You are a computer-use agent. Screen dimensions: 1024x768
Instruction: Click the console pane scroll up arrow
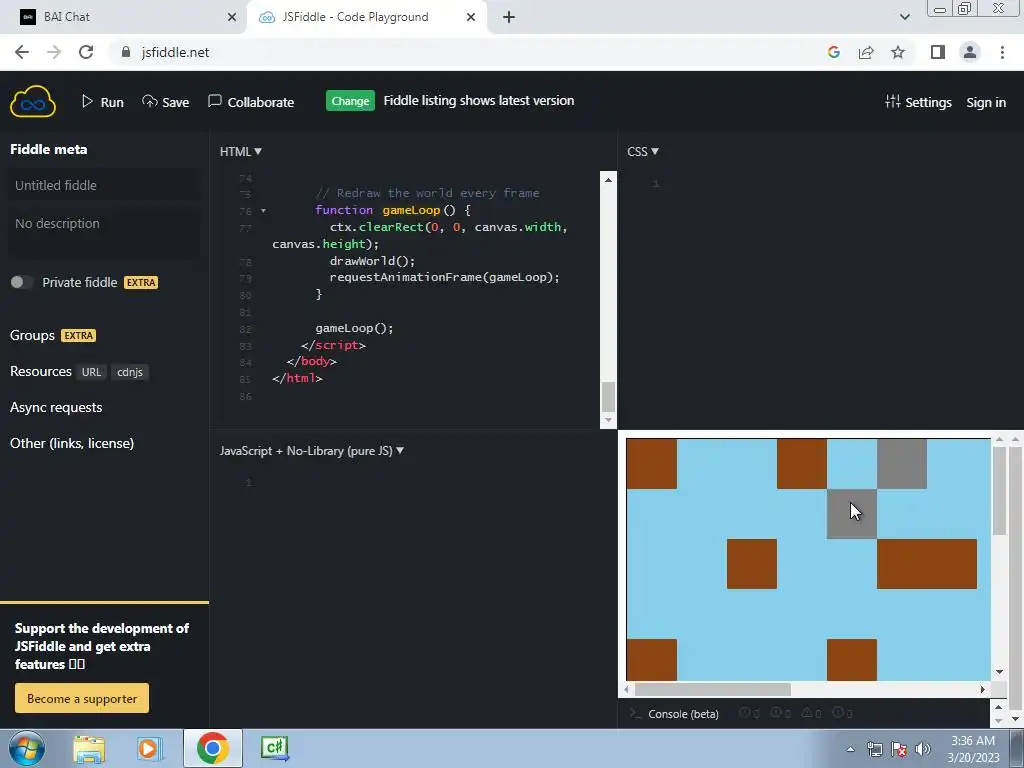pyautogui.click(x=998, y=707)
